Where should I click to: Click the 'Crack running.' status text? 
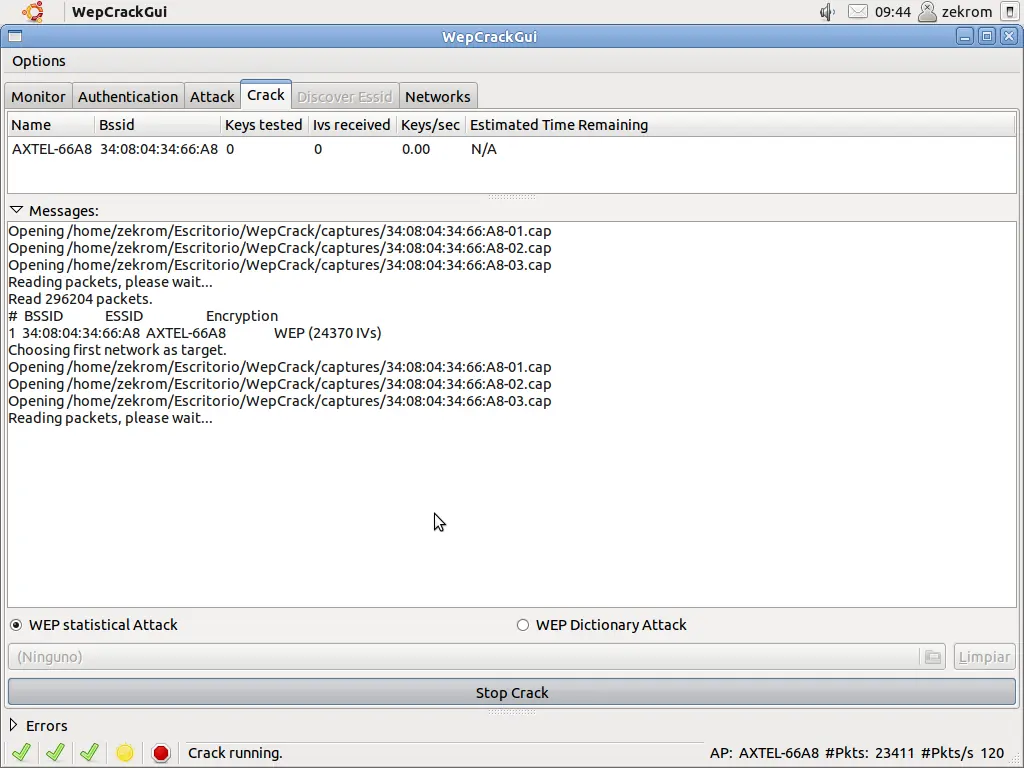235,753
